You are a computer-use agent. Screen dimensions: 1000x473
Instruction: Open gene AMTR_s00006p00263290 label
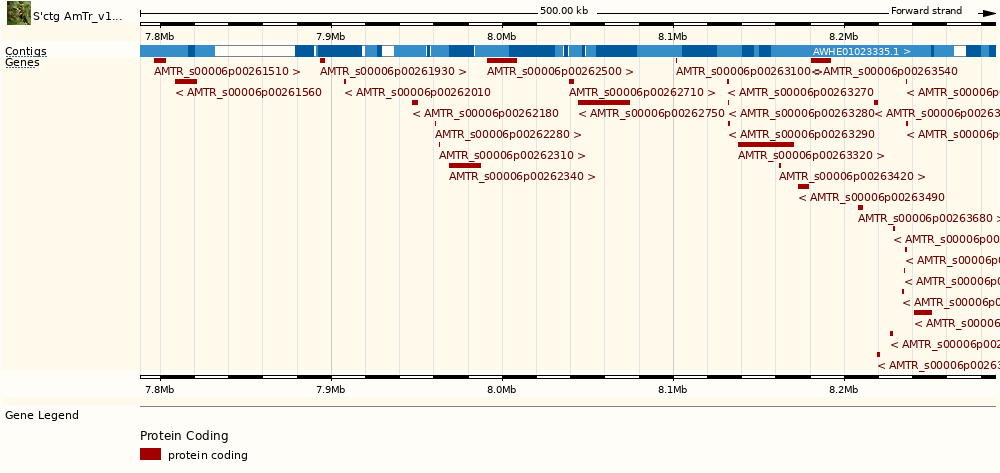(x=802, y=135)
